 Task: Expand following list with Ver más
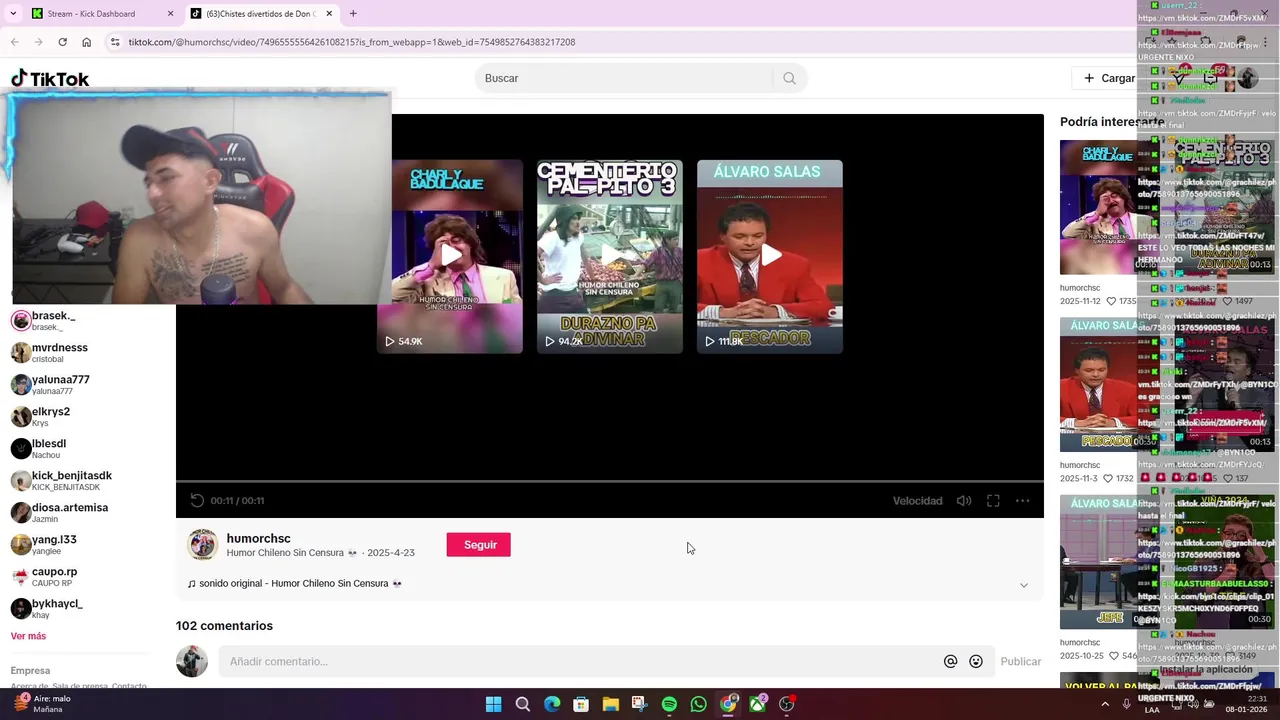click(x=28, y=636)
